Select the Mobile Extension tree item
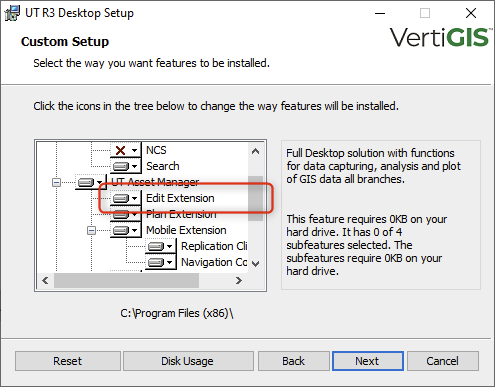 [x=186, y=230]
